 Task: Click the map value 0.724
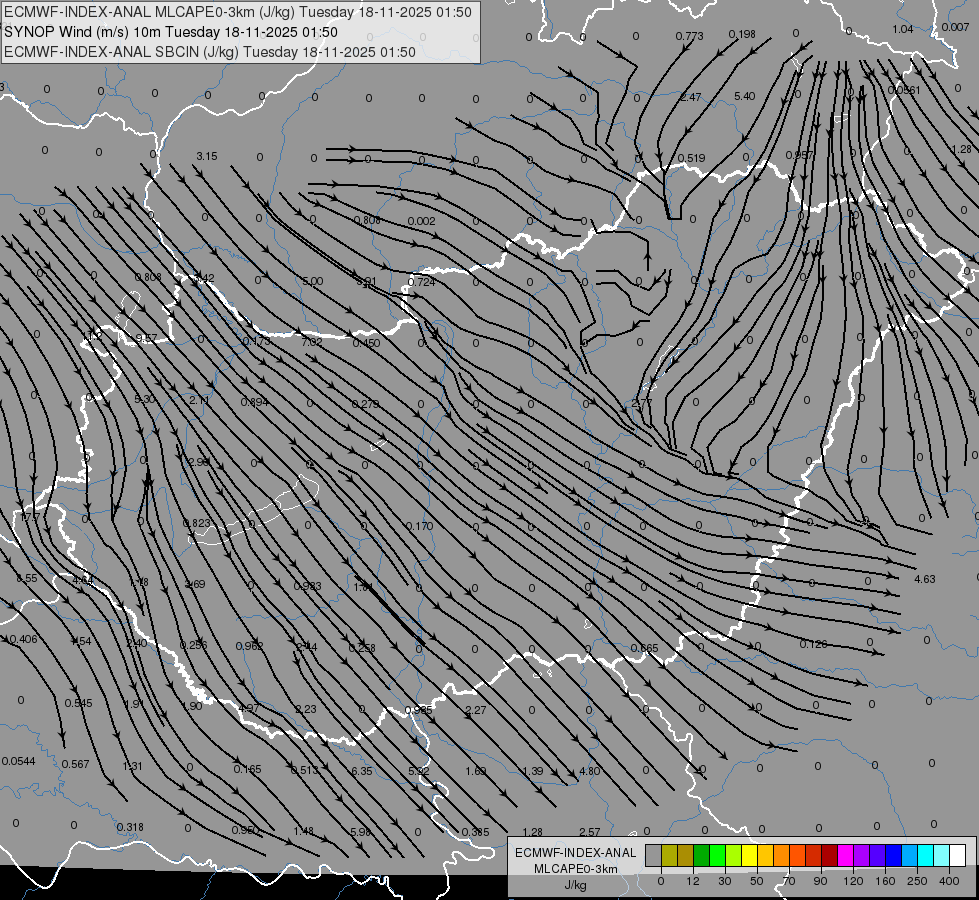pyautogui.click(x=421, y=282)
